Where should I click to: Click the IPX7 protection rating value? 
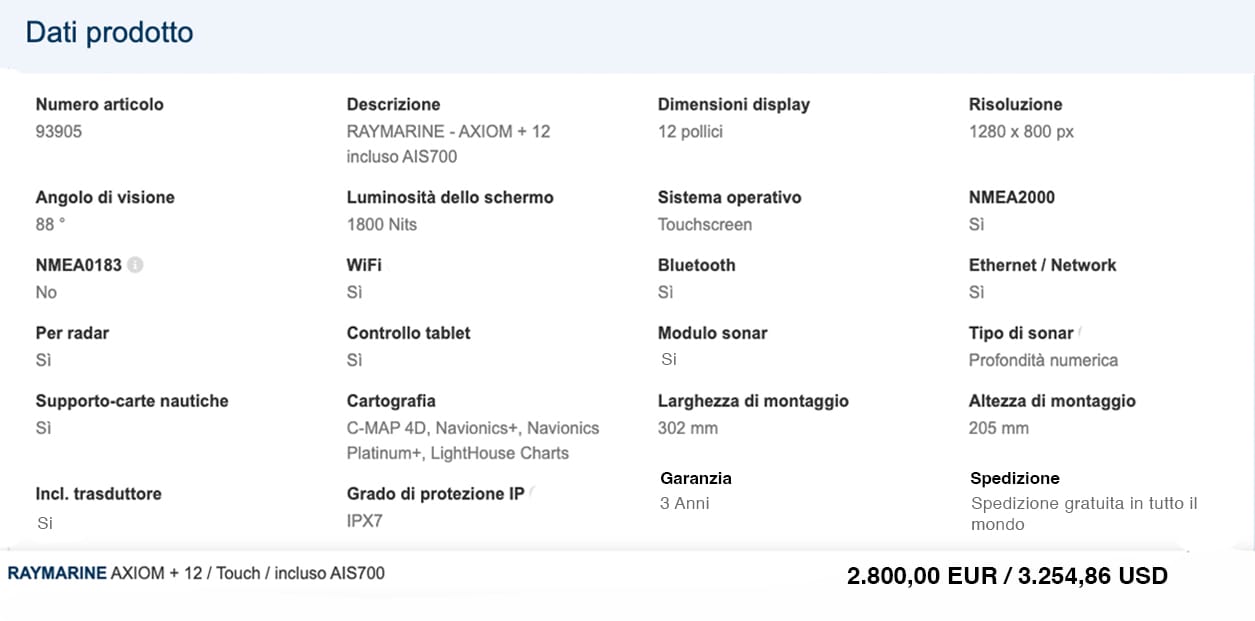[364, 520]
